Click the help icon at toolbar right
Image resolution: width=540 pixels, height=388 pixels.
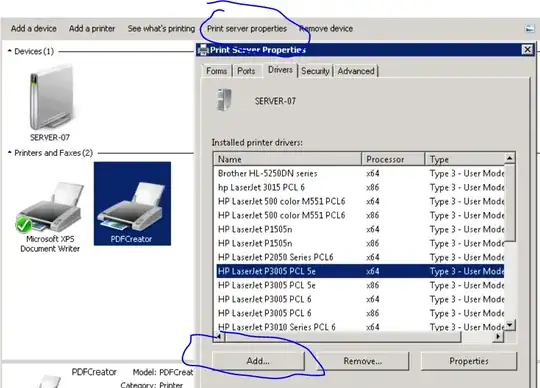[x=530, y=29]
